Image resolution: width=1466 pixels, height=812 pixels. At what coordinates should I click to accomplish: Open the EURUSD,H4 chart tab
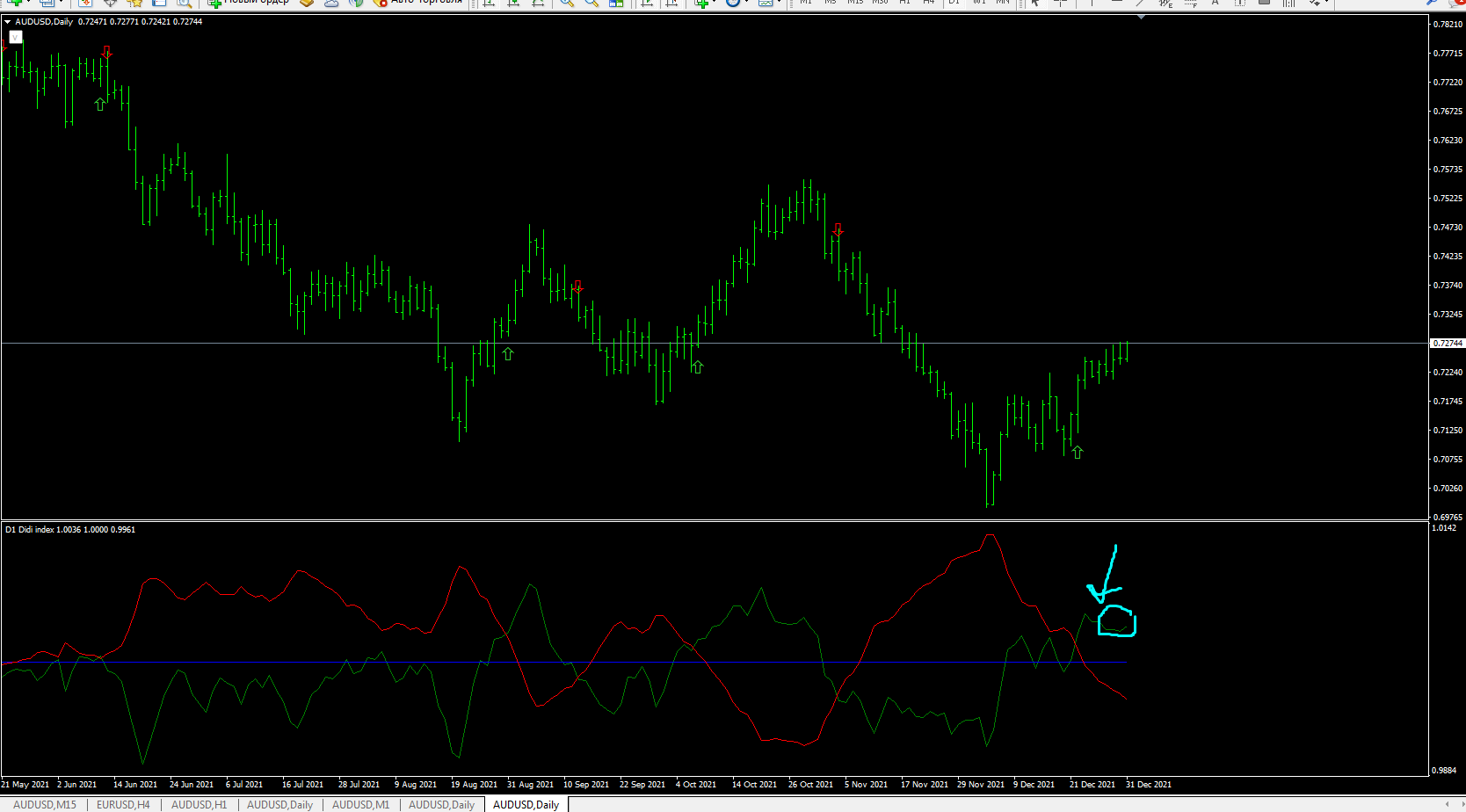point(123,804)
